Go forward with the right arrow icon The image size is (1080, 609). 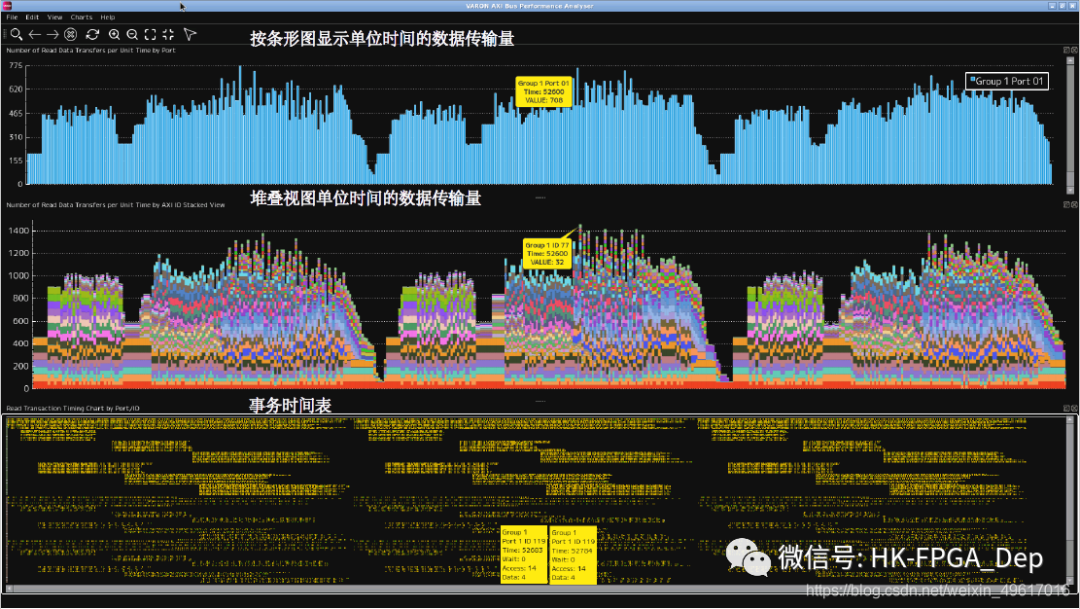click(52, 34)
